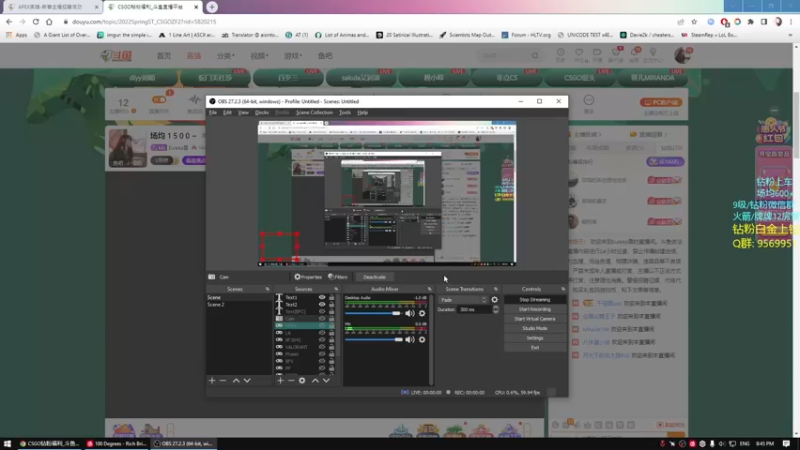Mute Mic channel with its speaker icon
Viewport: 800px width, 450px height.
[x=410, y=339]
